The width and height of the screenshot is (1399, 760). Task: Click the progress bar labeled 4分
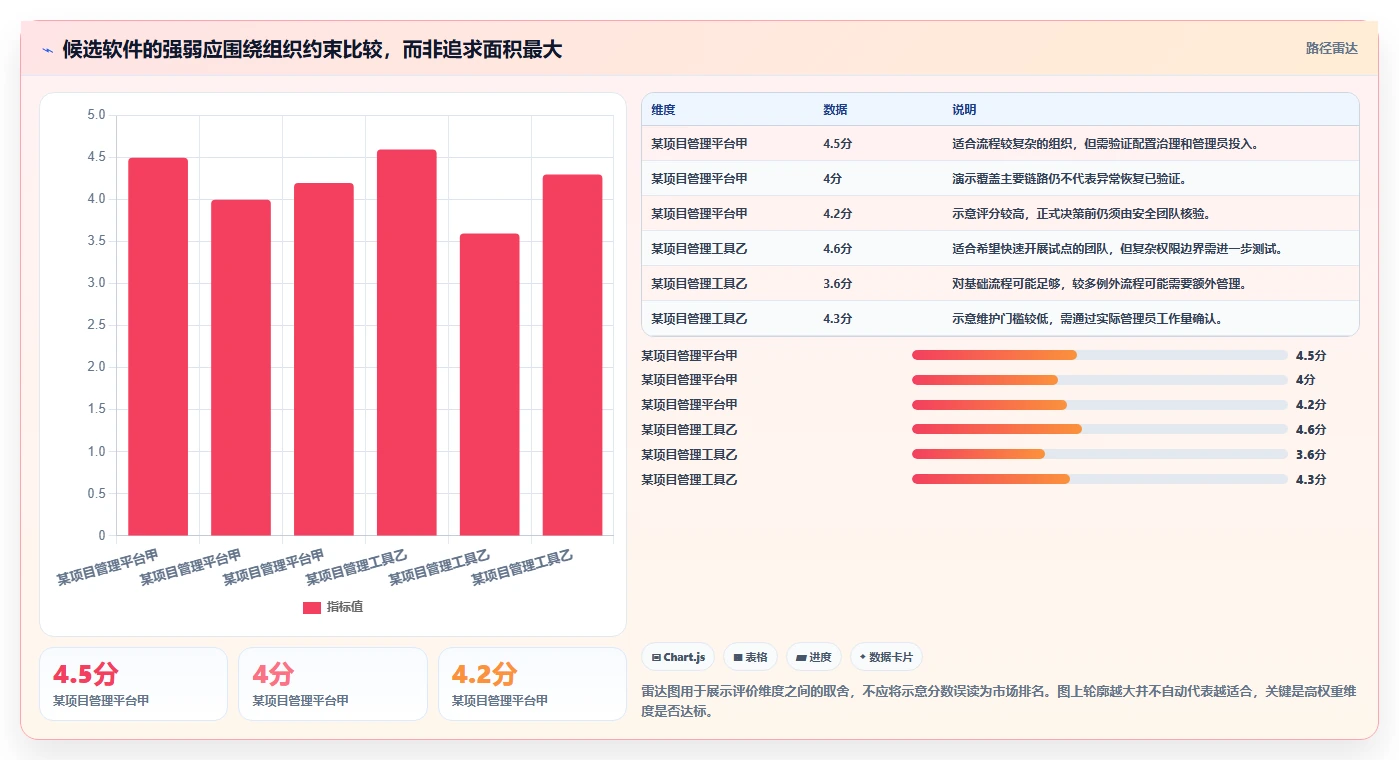(1100, 380)
